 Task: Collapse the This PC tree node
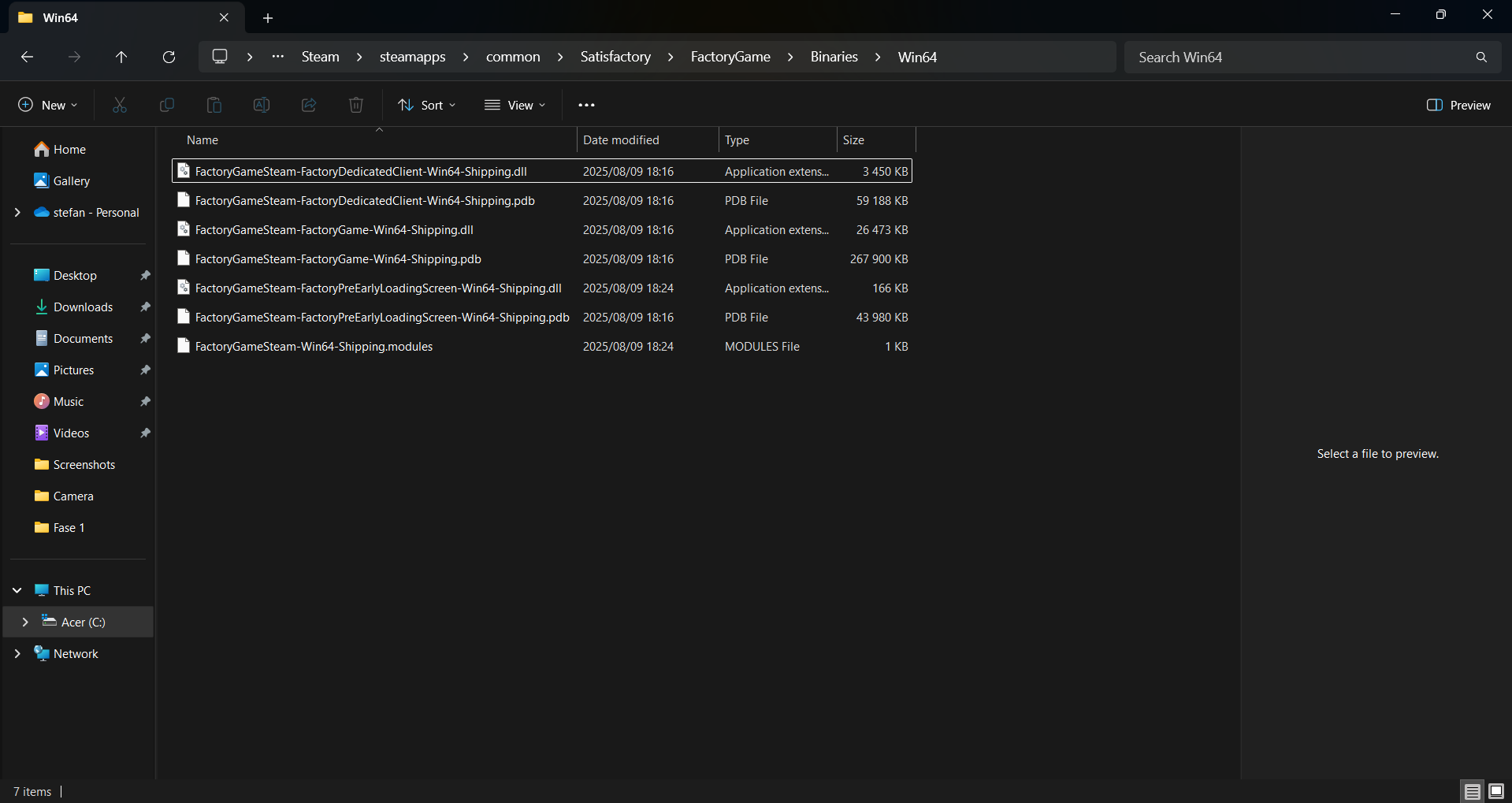click(x=17, y=590)
